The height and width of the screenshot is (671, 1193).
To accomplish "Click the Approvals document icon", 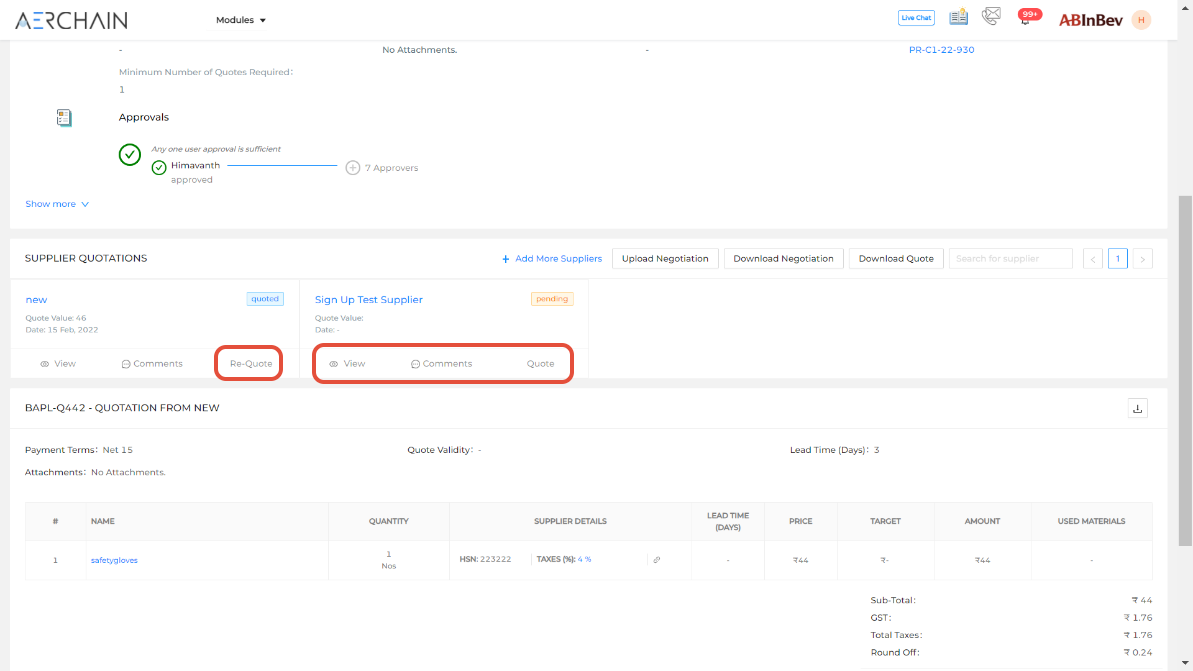I will (64, 117).
